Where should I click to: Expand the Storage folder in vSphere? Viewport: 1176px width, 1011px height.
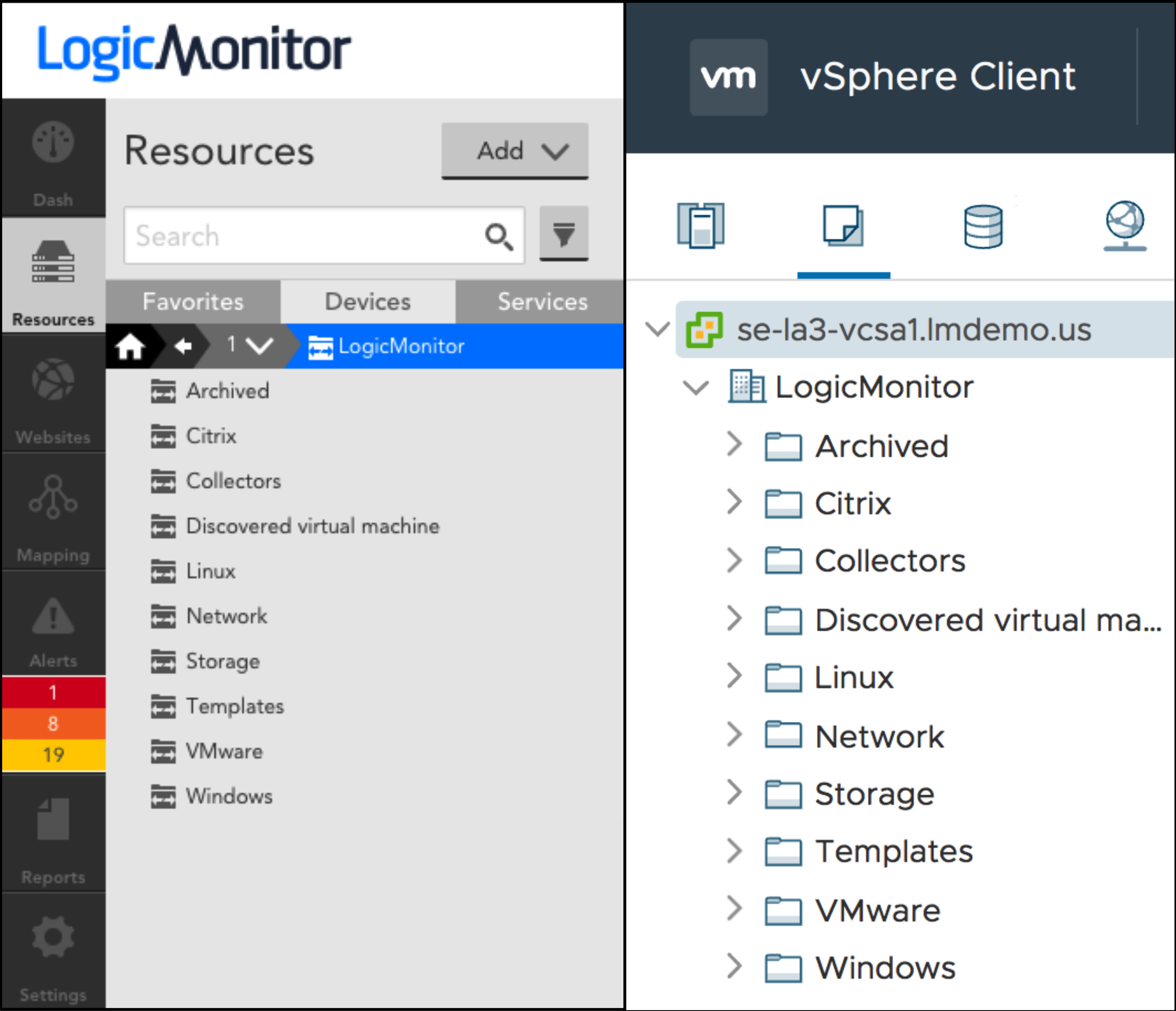point(735,792)
